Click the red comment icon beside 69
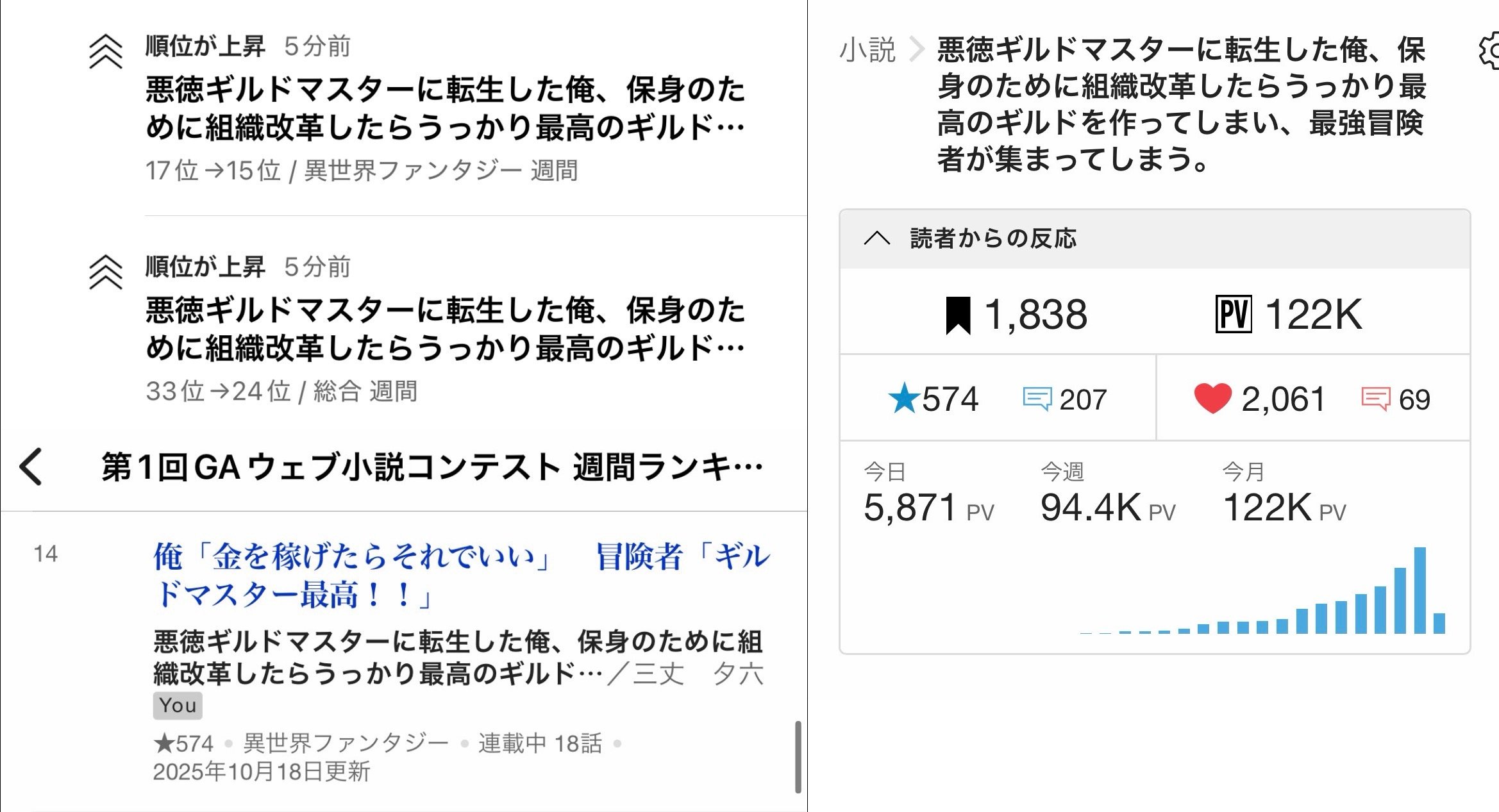Image resolution: width=1499 pixels, height=812 pixels. coord(1375,399)
